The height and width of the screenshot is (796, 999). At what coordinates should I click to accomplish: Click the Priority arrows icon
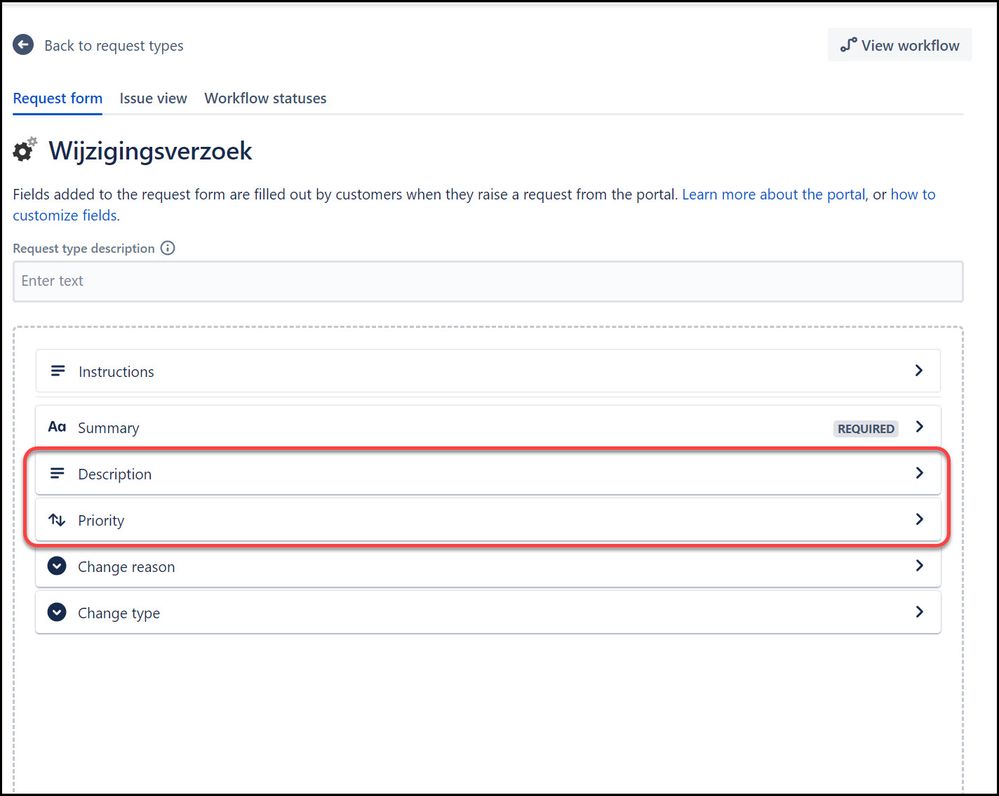coord(57,520)
